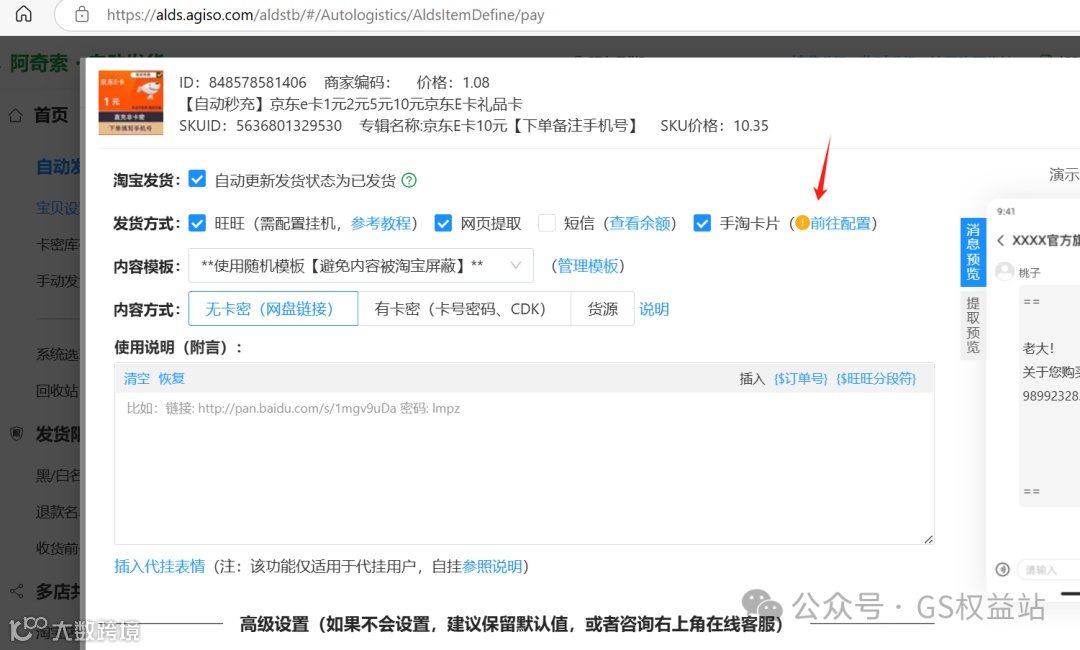Open 参考教程 tutorial link

pyautogui.click(x=381, y=223)
